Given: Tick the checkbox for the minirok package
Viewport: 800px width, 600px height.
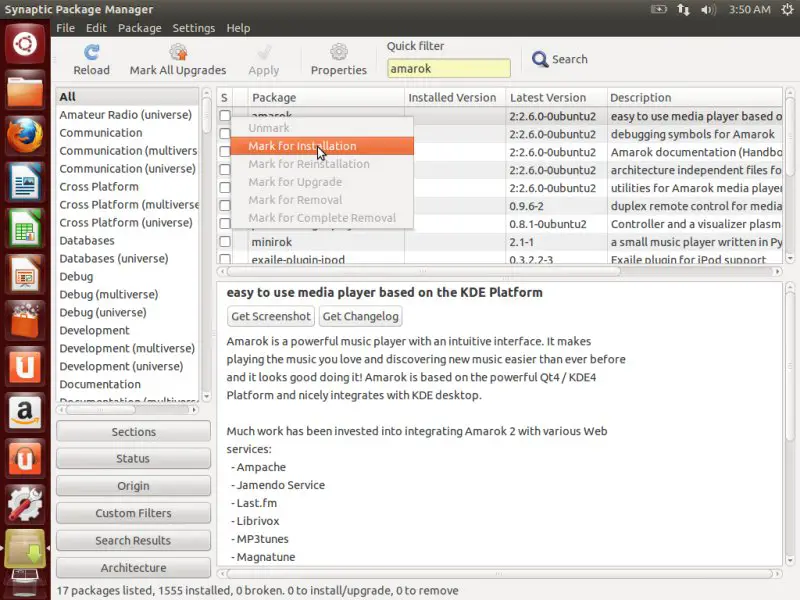Looking at the screenshot, I should [x=225, y=241].
